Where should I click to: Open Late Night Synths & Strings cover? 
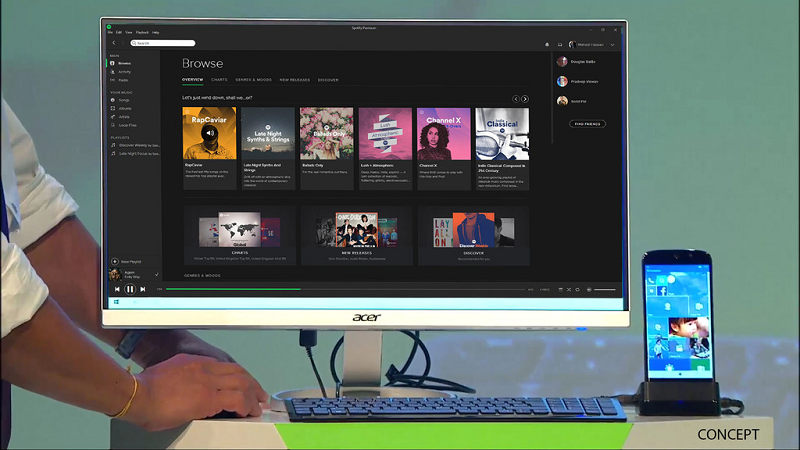coord(268,133)
